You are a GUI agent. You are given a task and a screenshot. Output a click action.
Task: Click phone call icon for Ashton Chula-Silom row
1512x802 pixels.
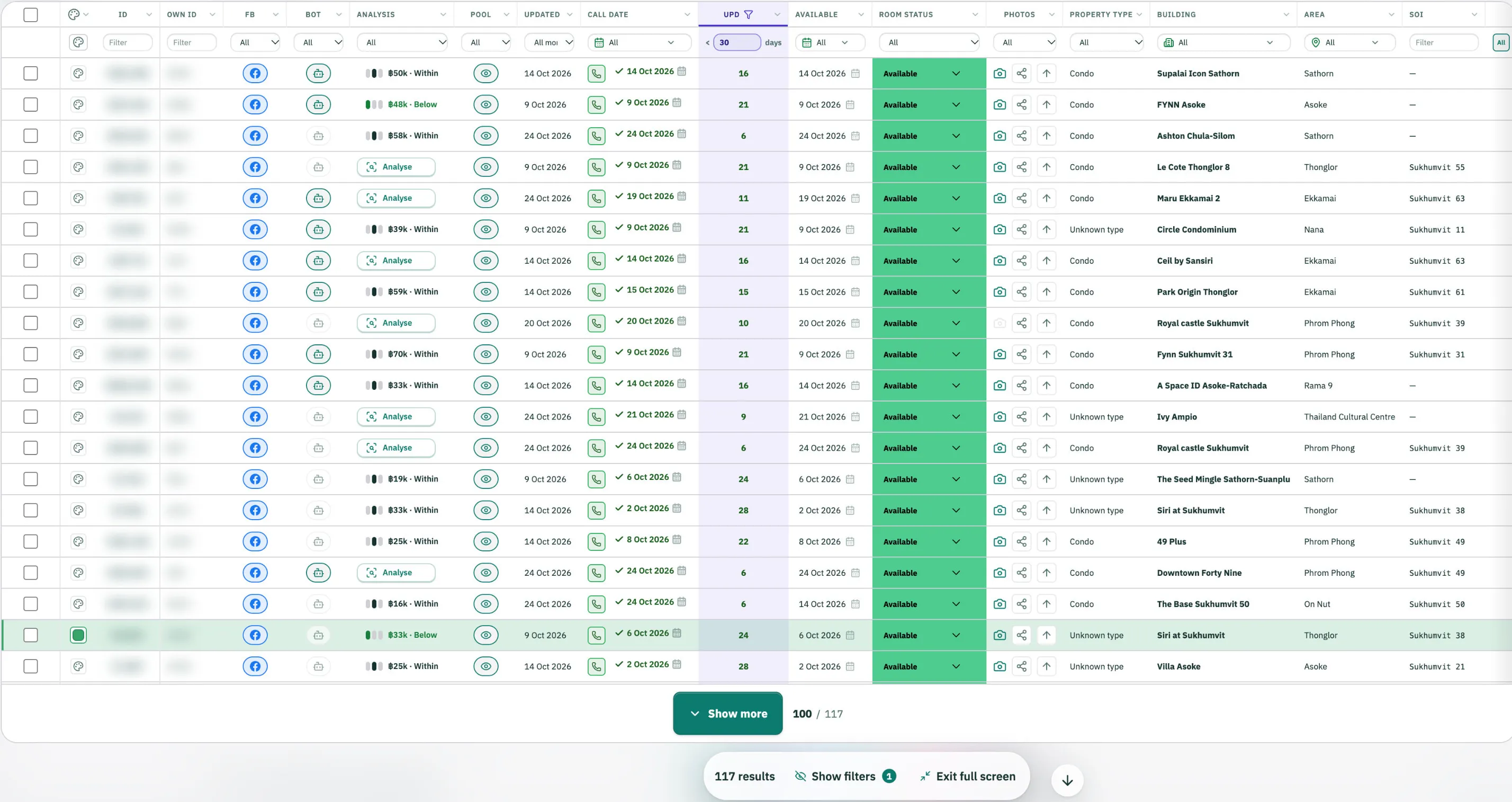click(596, 136)
